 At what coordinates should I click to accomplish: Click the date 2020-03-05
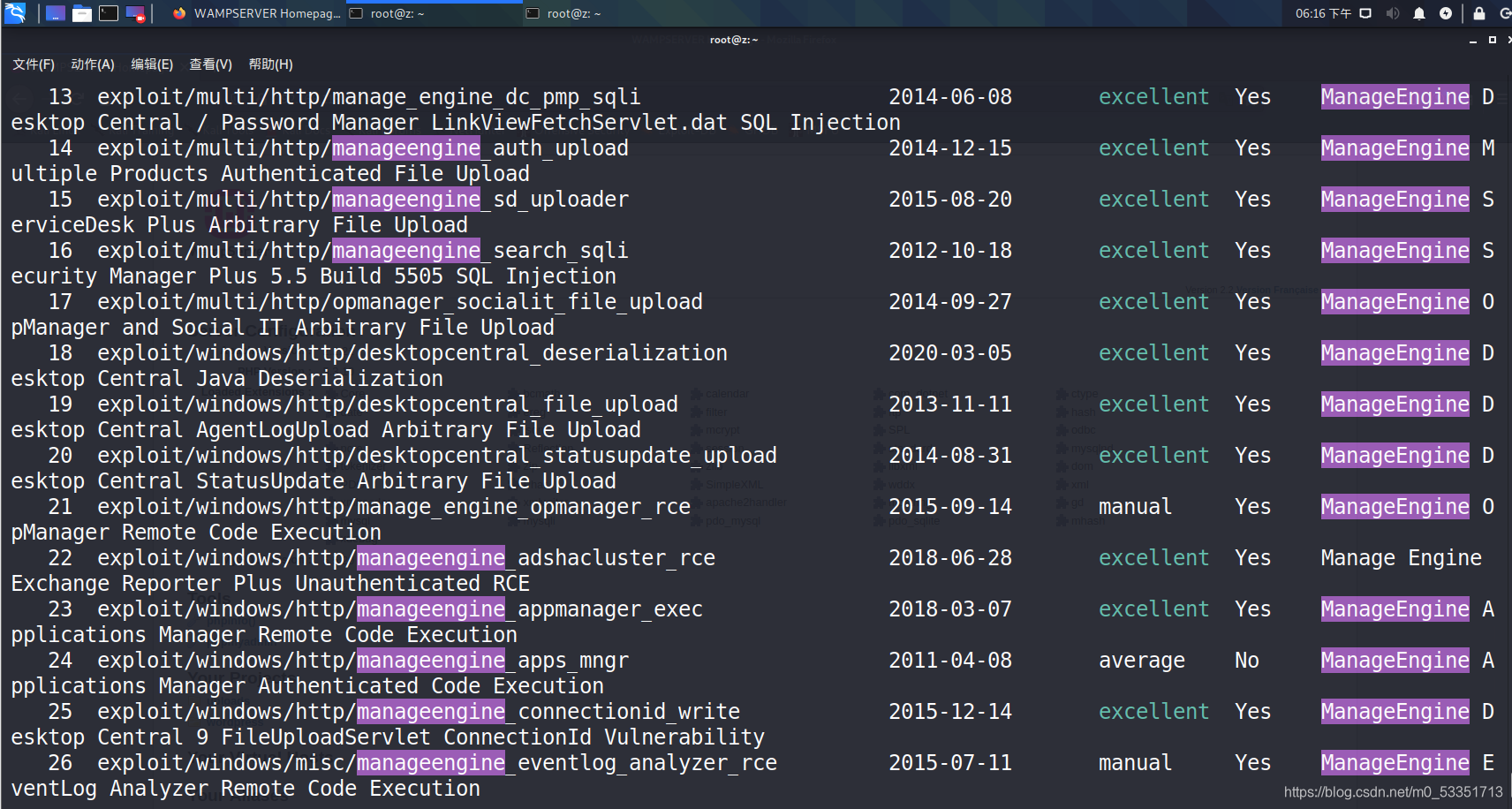coord(950,352)
